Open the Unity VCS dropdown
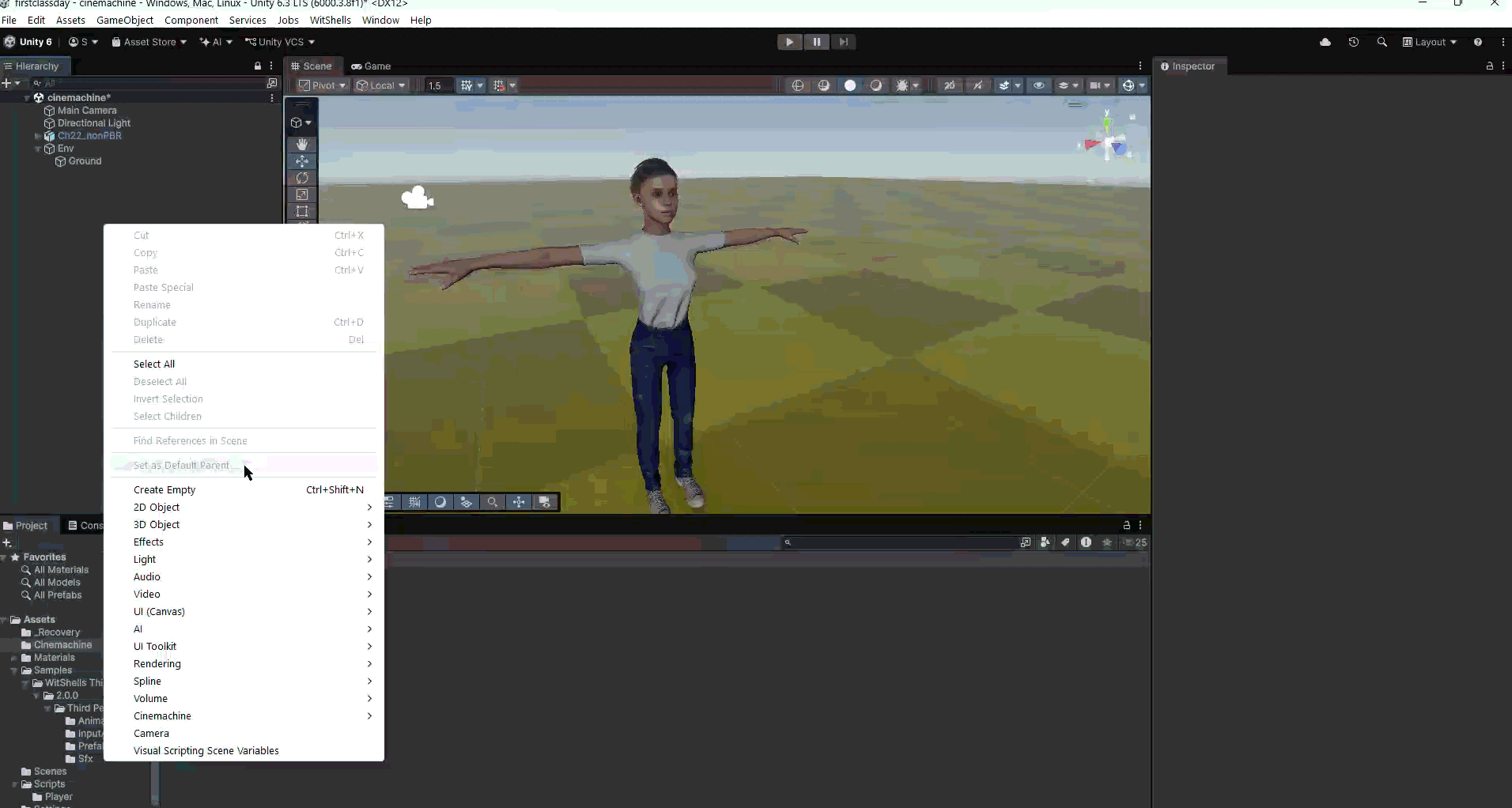 tap(280, 42)
